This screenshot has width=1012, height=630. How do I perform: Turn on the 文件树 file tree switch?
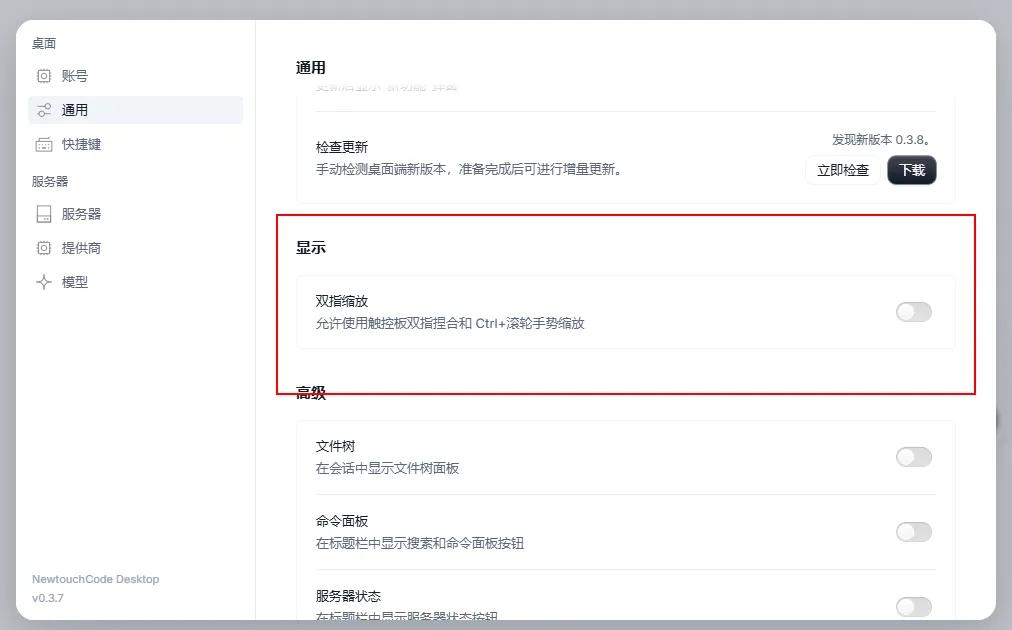(913, 457)
